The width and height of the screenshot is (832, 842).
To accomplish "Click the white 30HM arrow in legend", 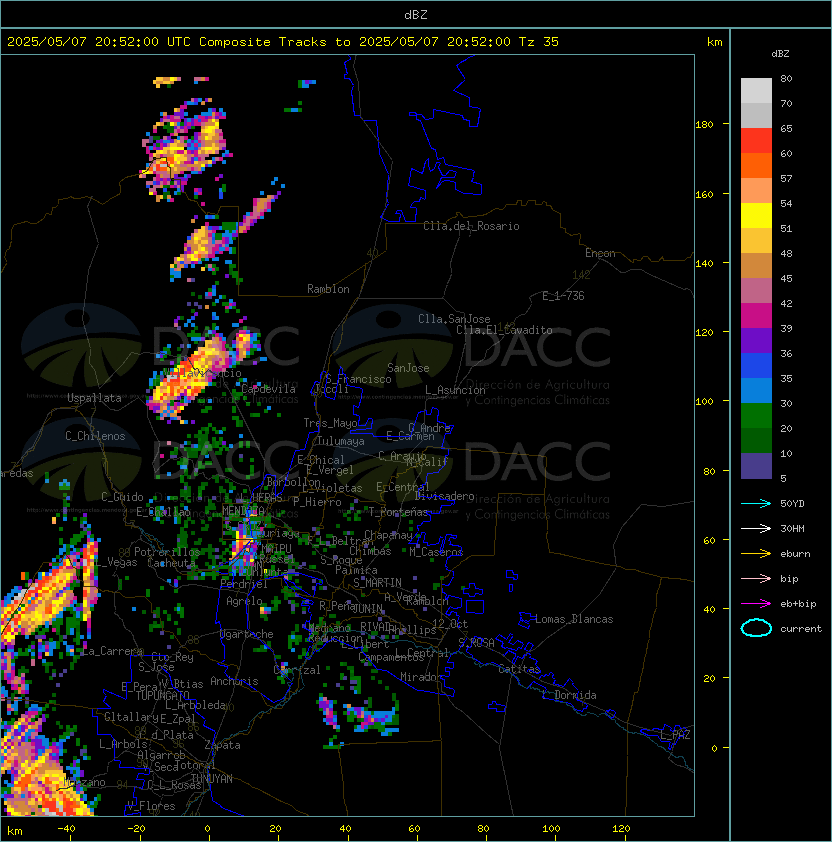I will tap(756, 528).
